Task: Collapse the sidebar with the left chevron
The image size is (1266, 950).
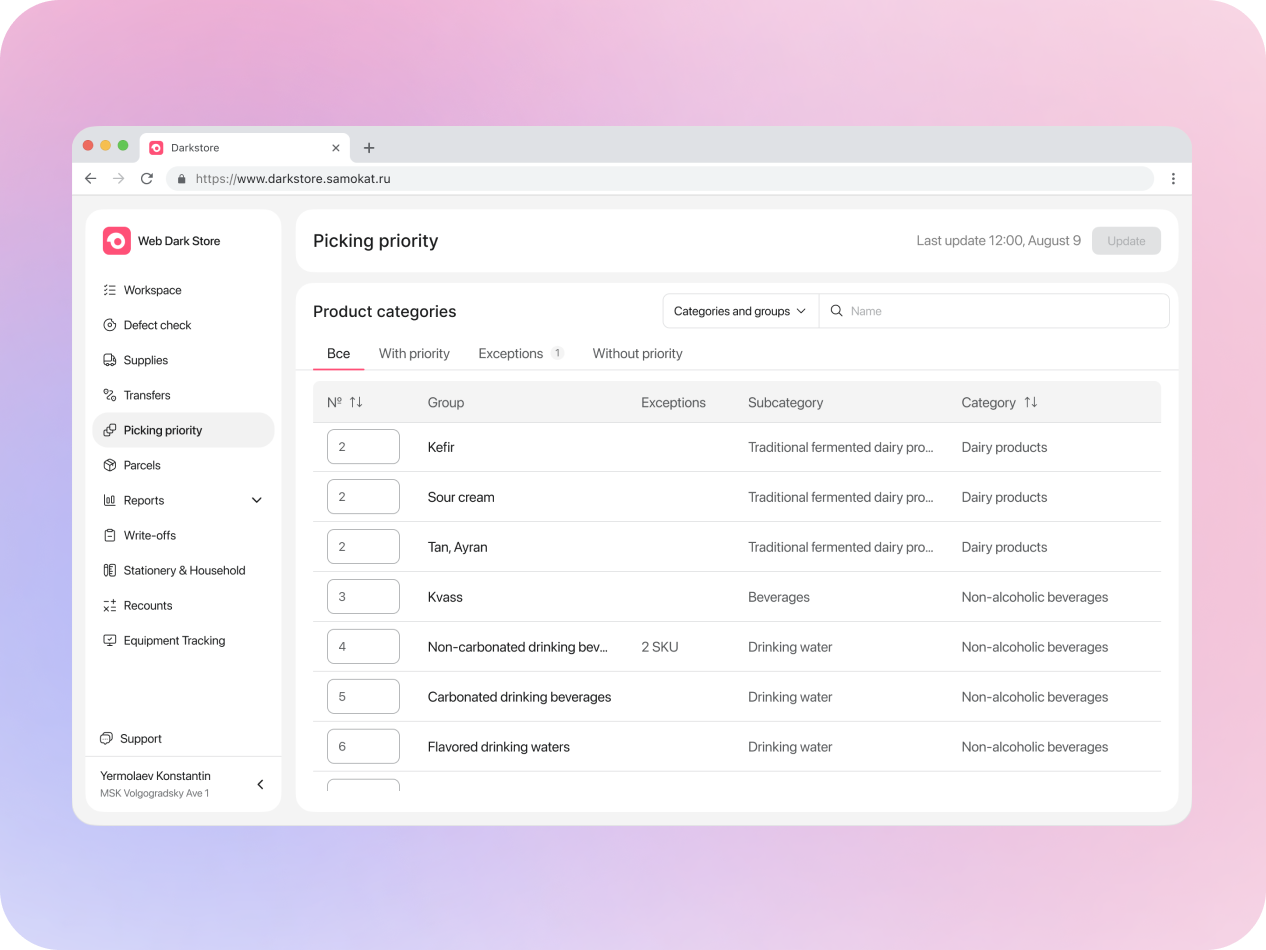Action: tap(260, 785)
